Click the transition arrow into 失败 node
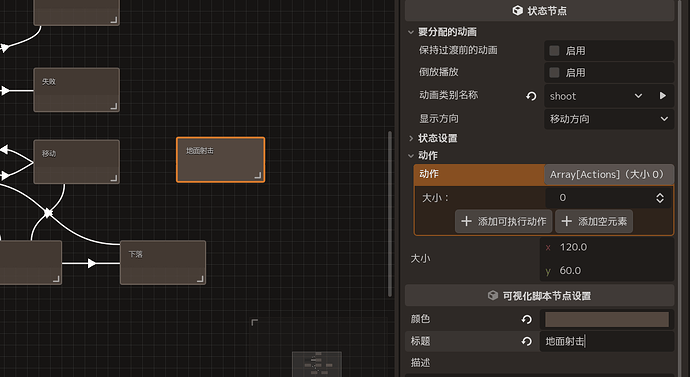This screenshot has width=690, height=377. (x=5, y=91)
